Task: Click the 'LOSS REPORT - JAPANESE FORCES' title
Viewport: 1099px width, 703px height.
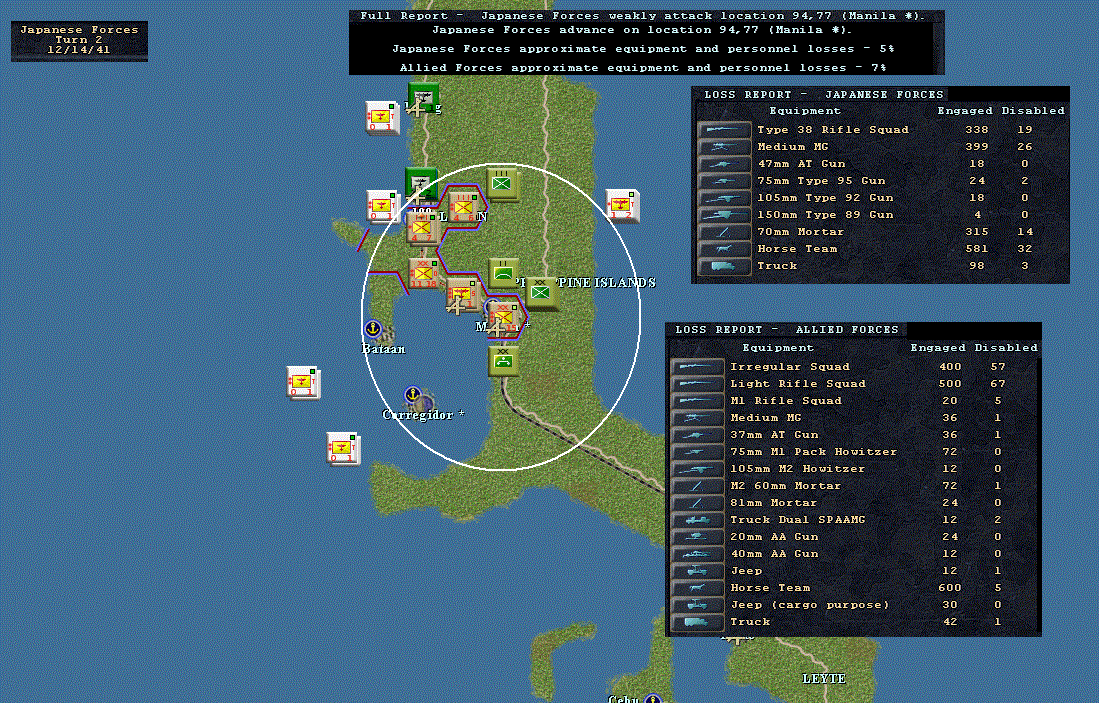Action: (824, 95)
